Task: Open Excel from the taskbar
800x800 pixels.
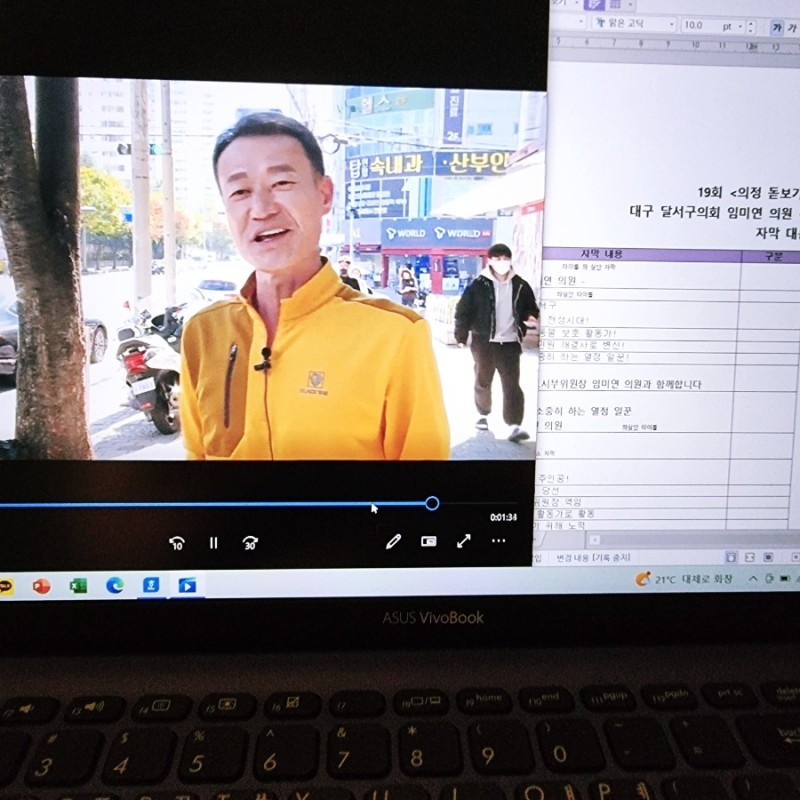Action: point(78,586)
